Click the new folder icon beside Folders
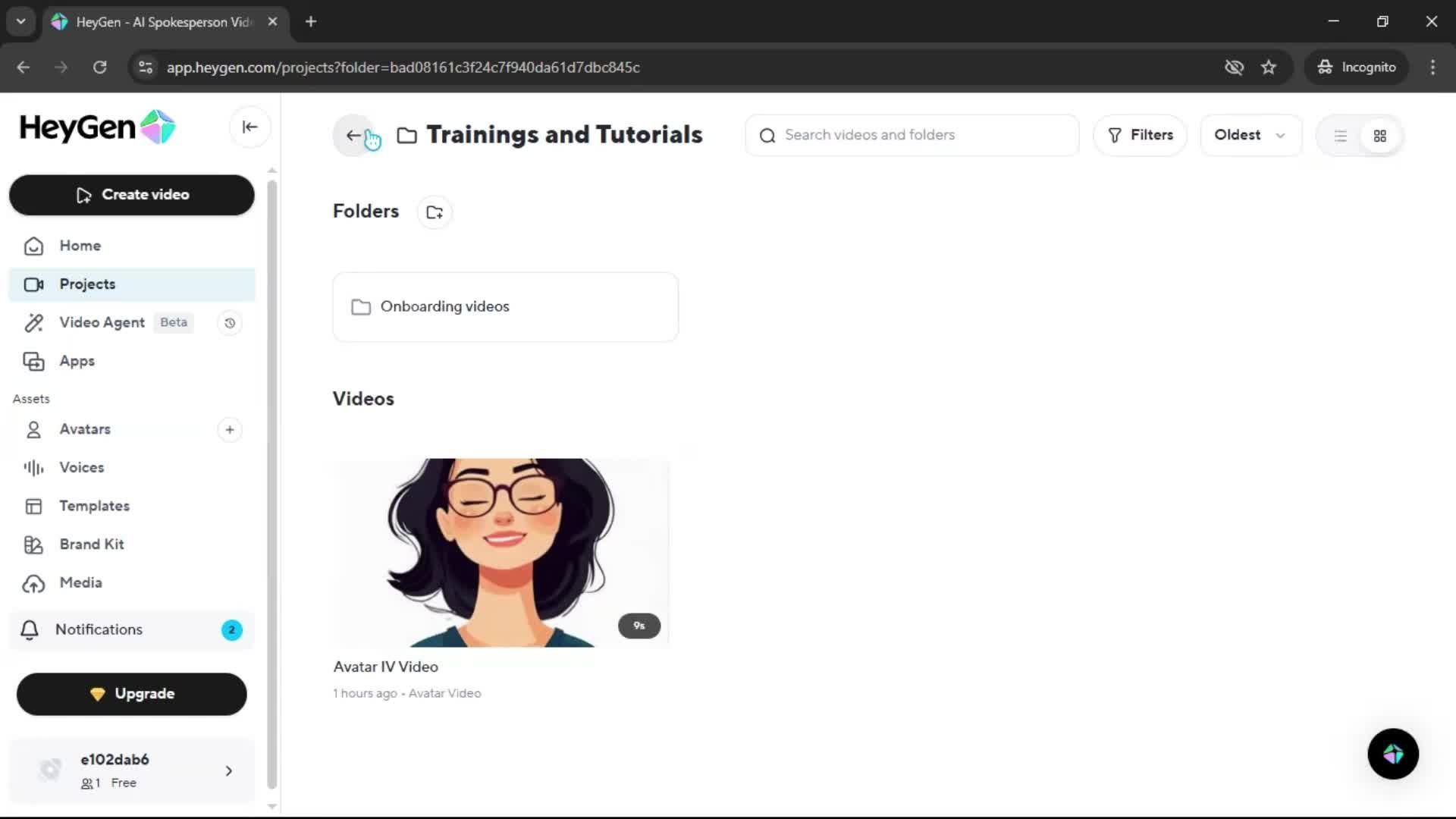Image resolution: width=1456 pixels, height=819 pixels. click(435, 212)
